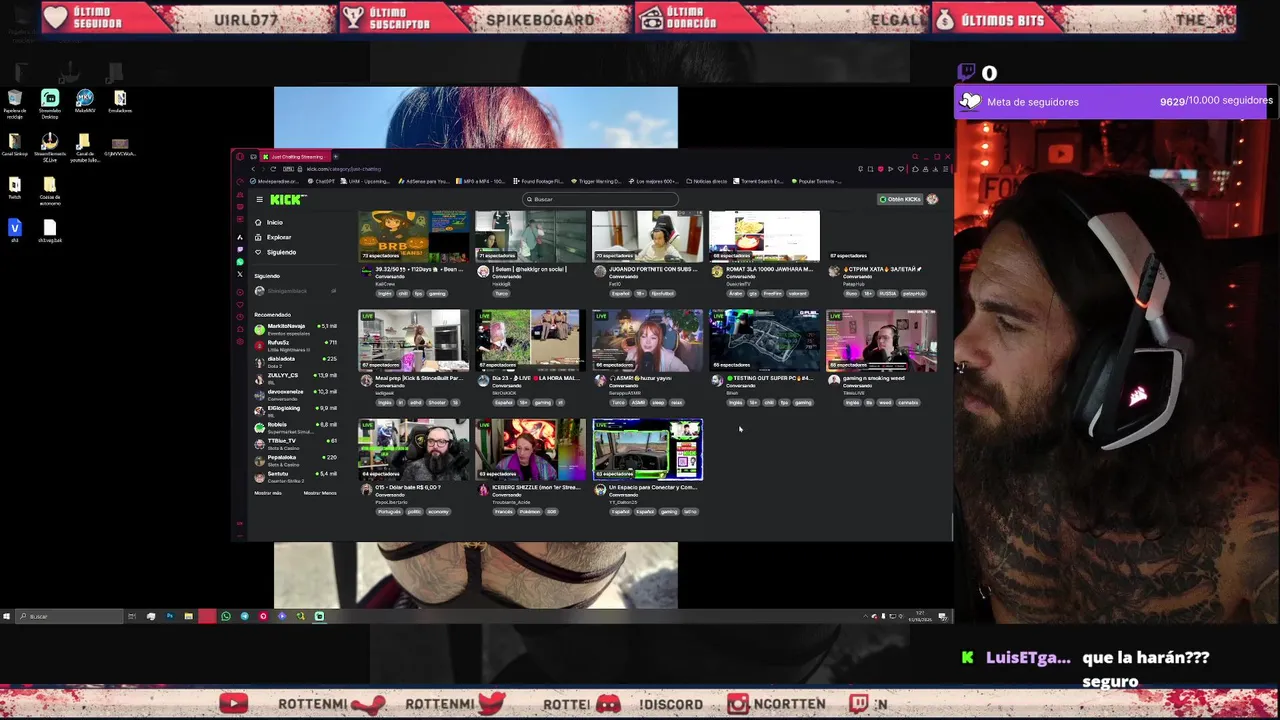Open the ZULLYY_CS recommended channel

(295, 377)
